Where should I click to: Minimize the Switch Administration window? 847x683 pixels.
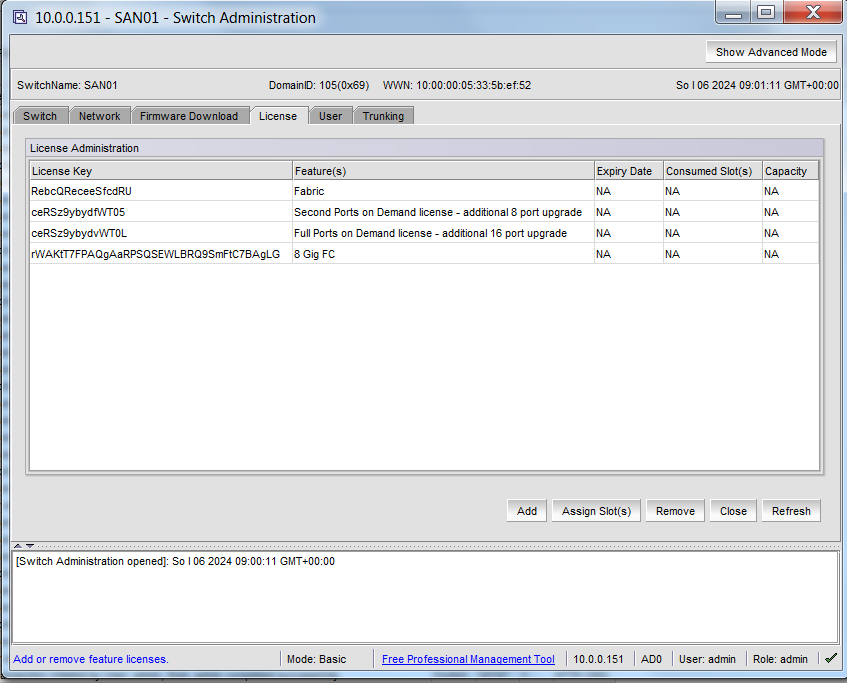[x=736, y=13]
